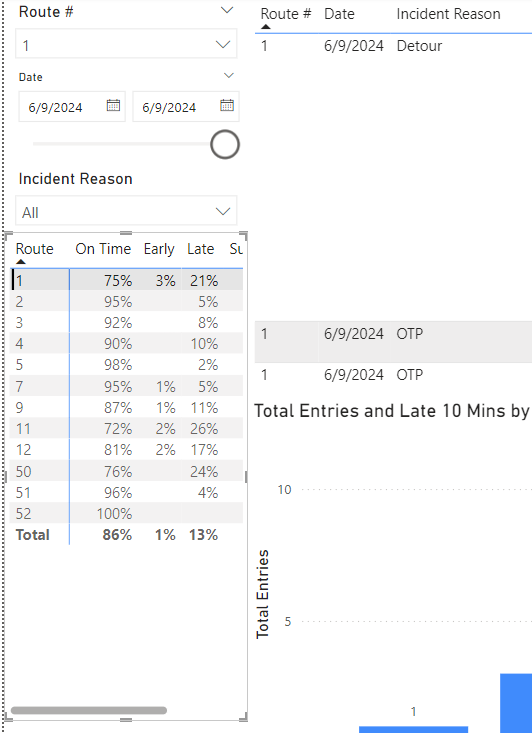Viewport: 532px width, 733px height.
Task: Click the end date field 6/9/2024
Action: point(186,107)
